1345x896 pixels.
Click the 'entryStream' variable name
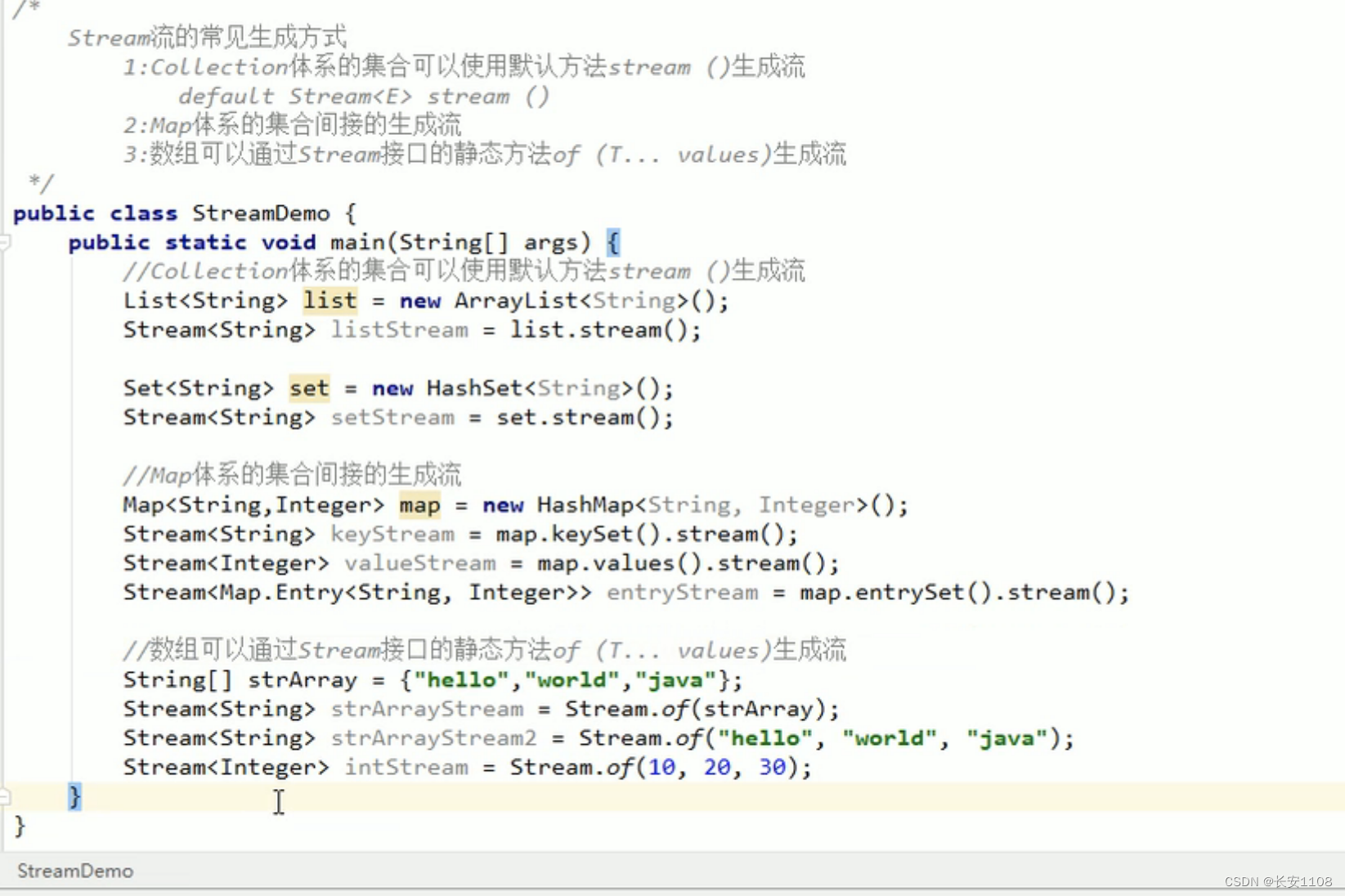click(x=682, y=593)
